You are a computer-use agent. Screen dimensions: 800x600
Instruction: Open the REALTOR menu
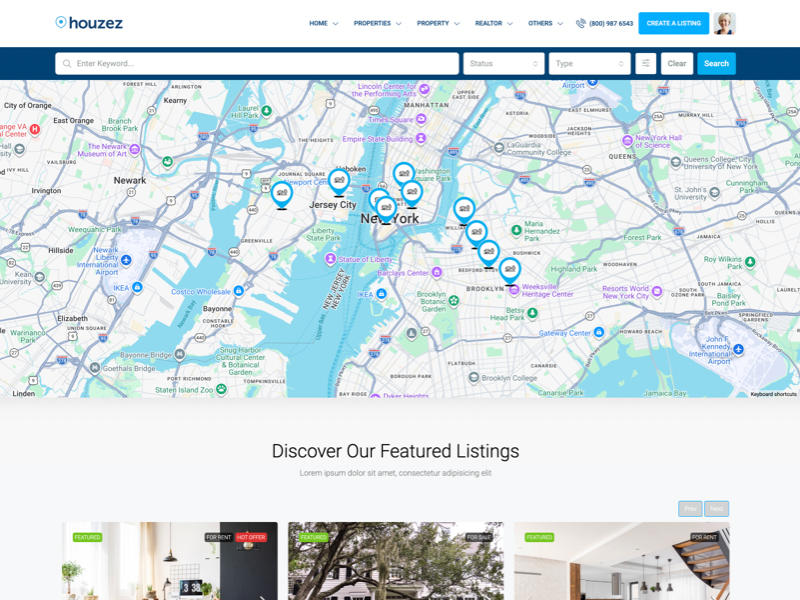click(494, 23)
